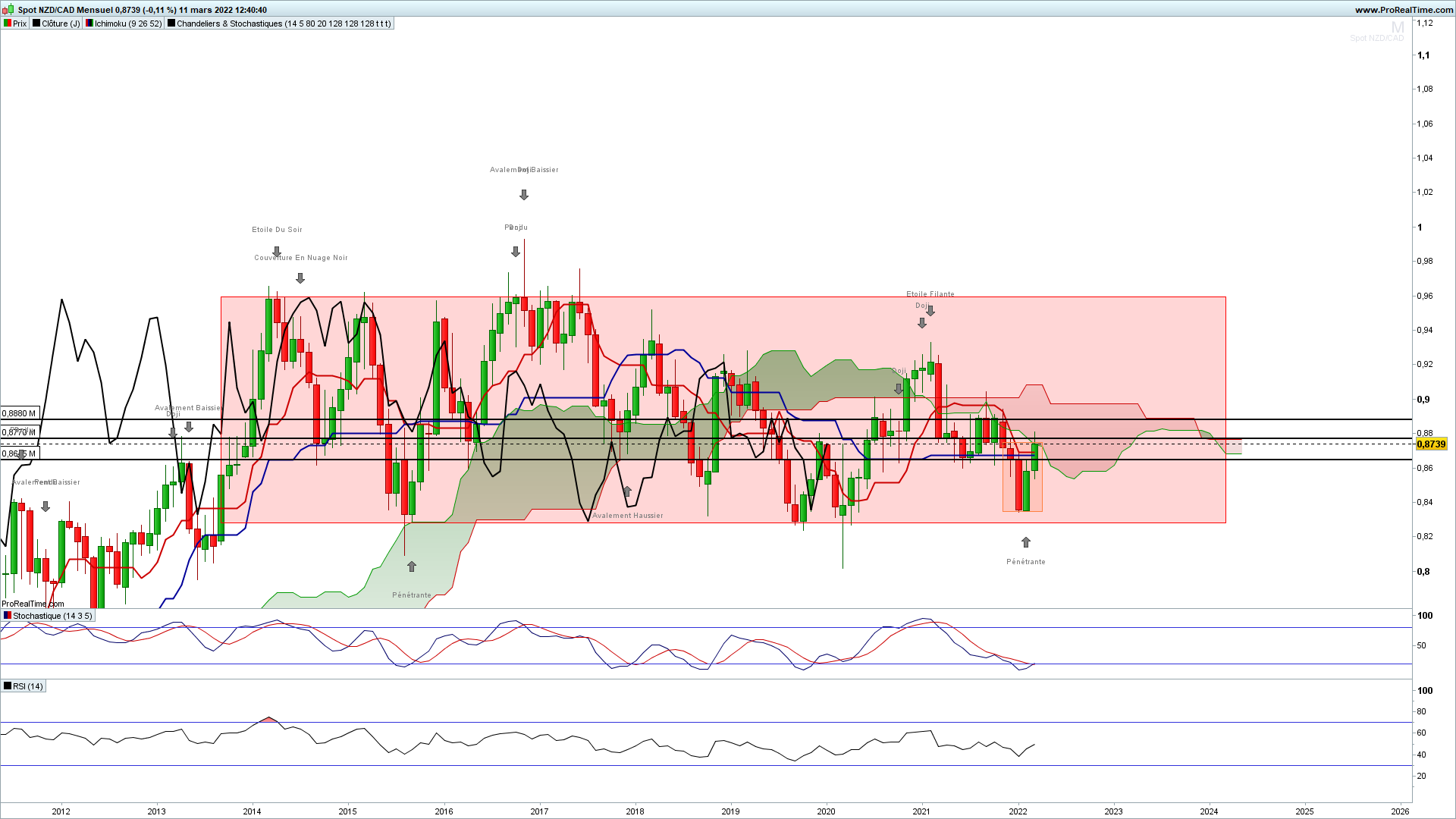Click the candlestick icon in the title bar

[x=8, y=10]
